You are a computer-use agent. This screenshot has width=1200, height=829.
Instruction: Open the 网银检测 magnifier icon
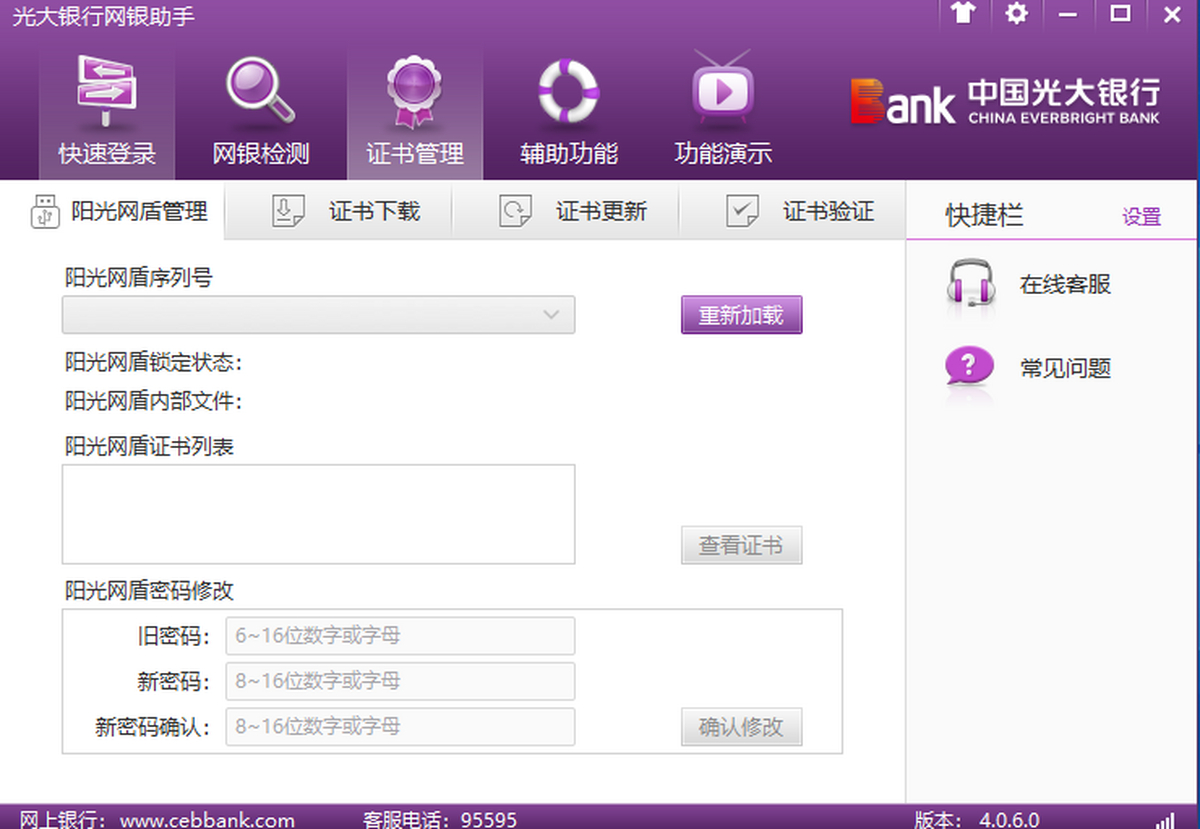(260, 91)
